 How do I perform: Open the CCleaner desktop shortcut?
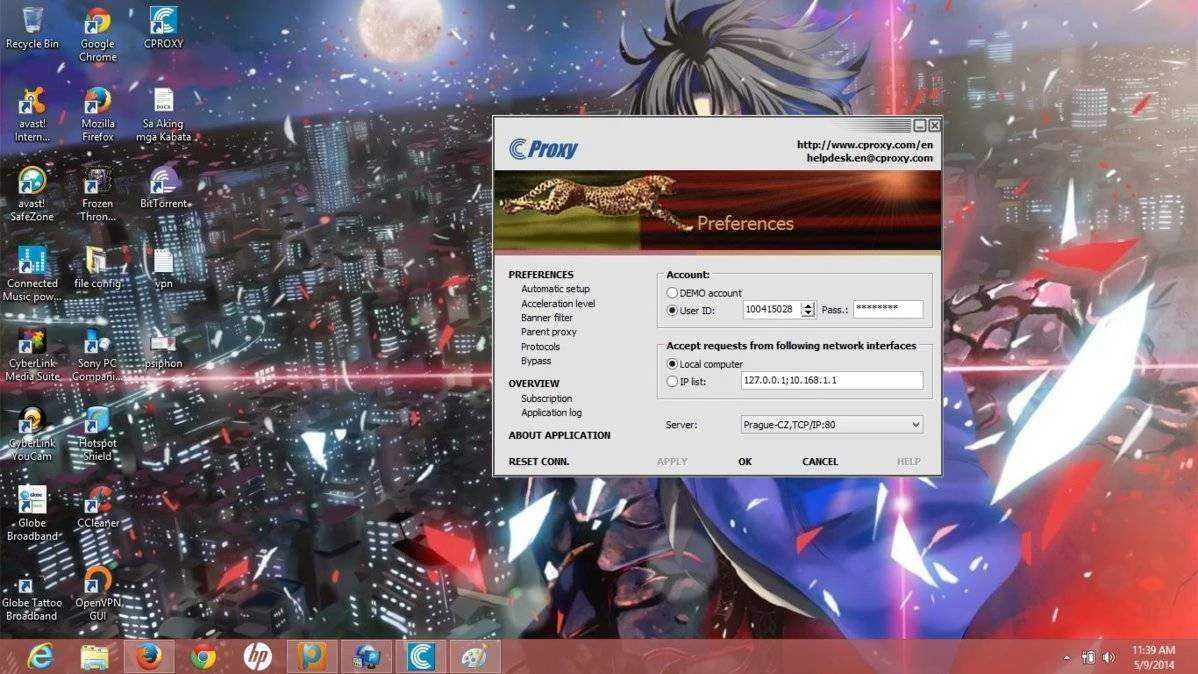[x=98, y=507]
